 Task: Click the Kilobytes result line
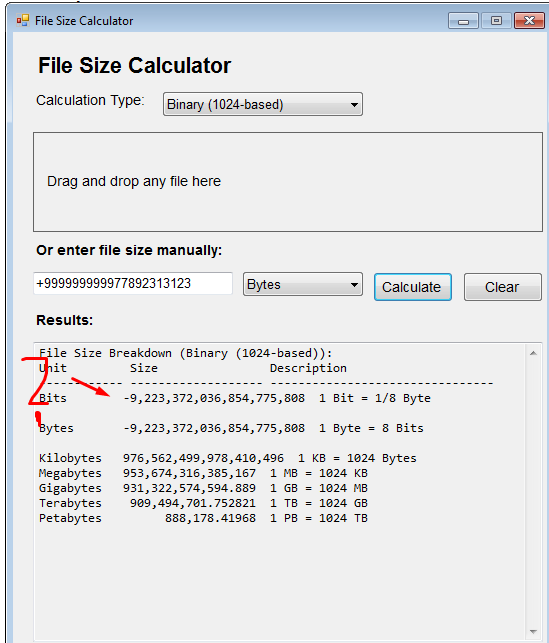pos(228,458)
